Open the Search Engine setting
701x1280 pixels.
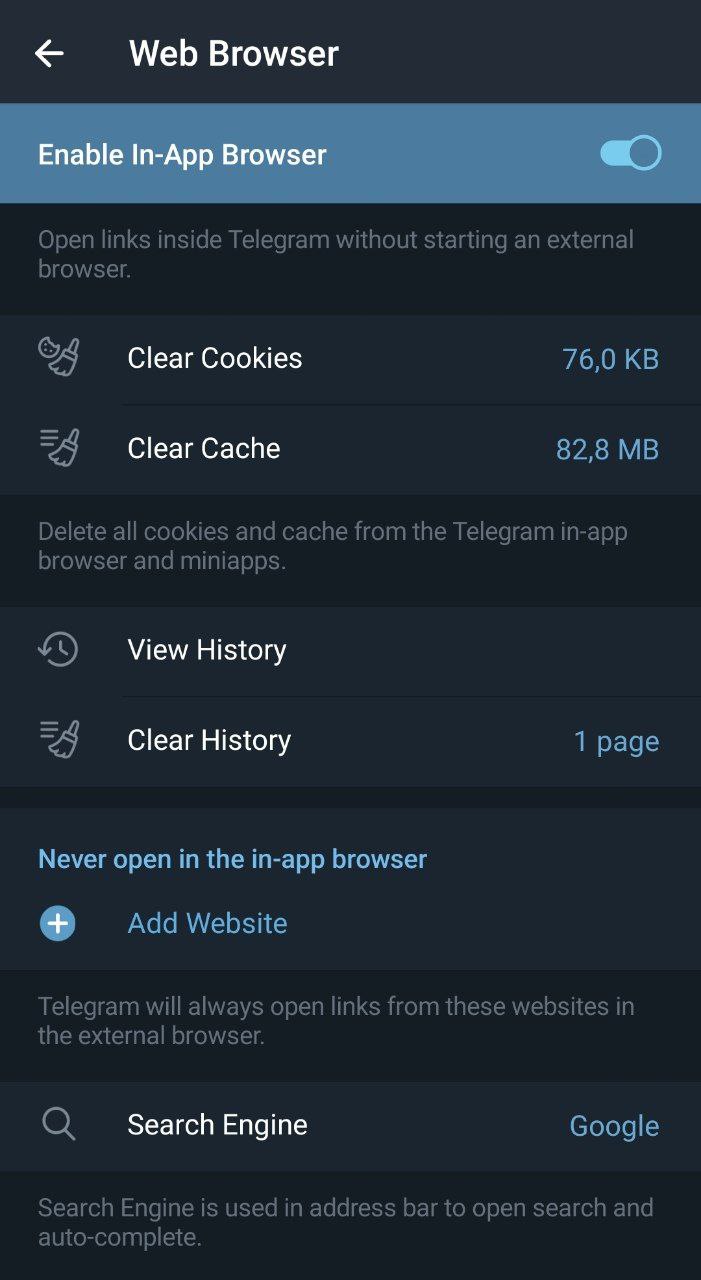217,1125
